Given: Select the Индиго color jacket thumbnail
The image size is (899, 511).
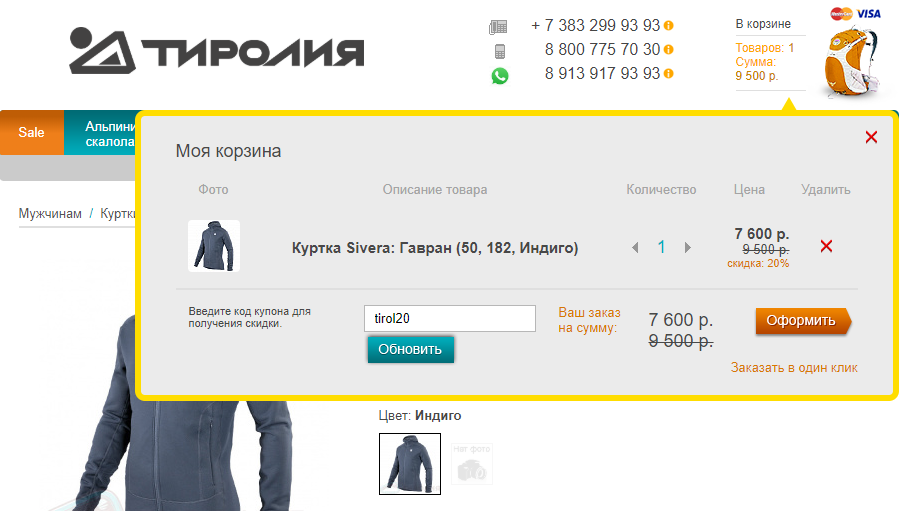Looking at the screenshot, I should (x=410, y=463).
